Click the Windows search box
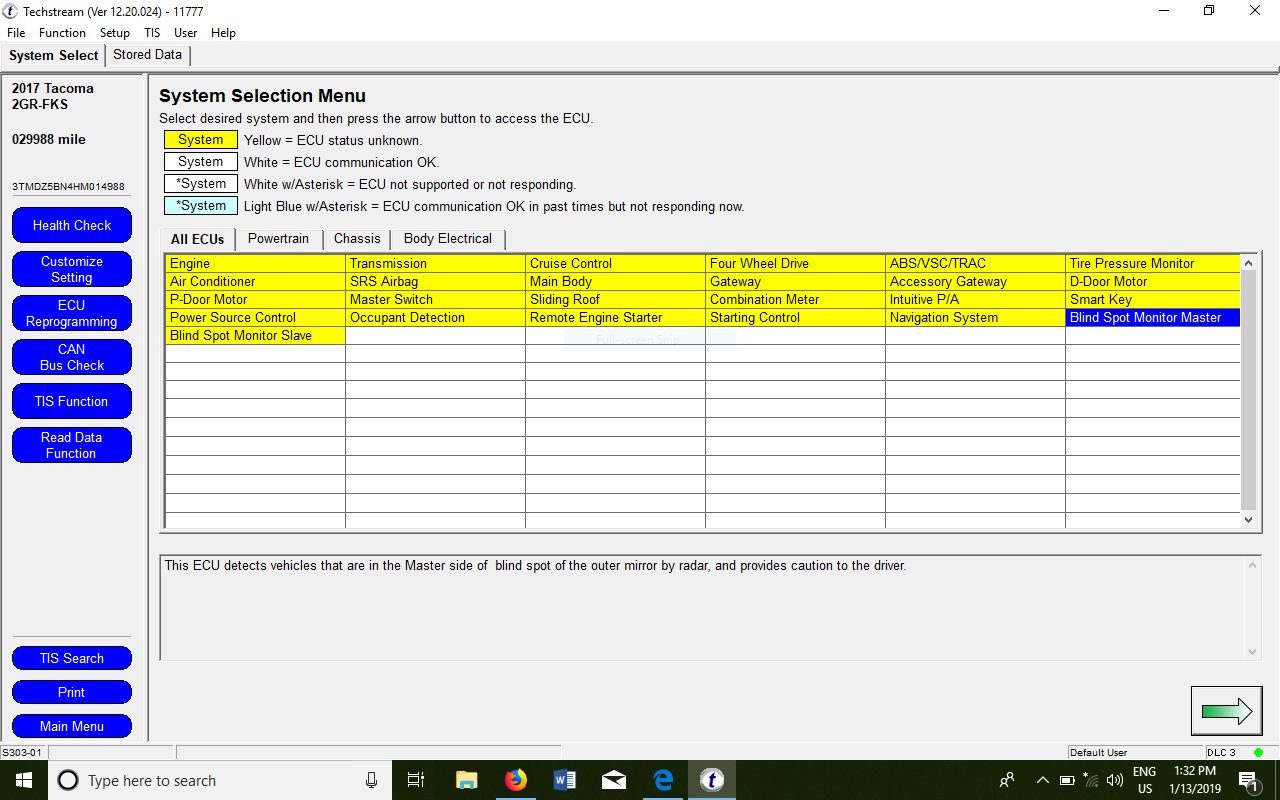This screenshot has height=800, width=1280. point(218,780)
